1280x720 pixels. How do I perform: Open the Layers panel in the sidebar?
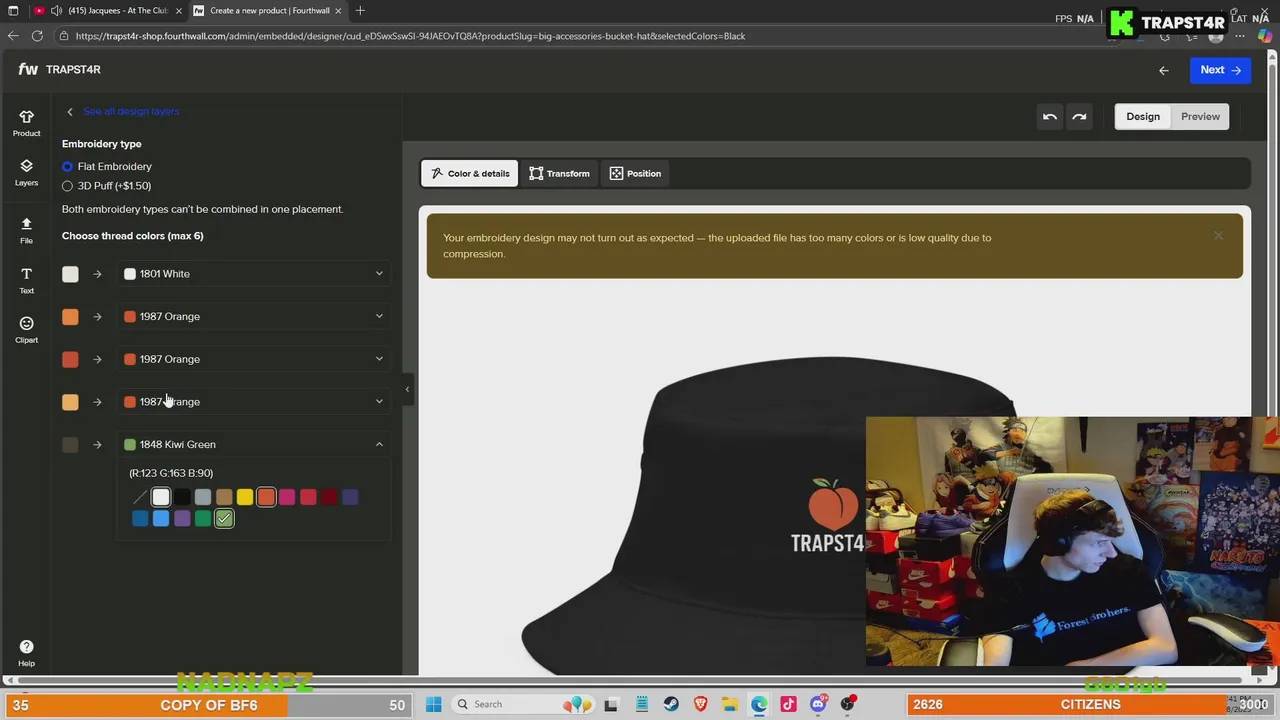point(26,173)
